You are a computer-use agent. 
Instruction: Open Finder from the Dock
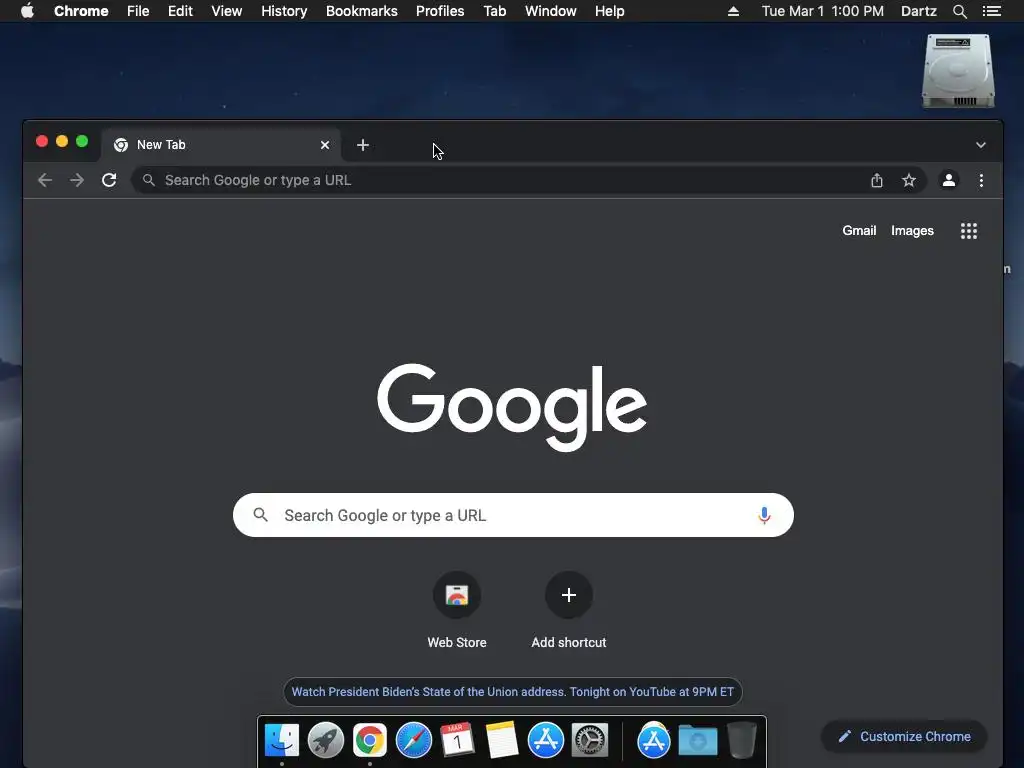pyautogui.click(x=281, y=740)
